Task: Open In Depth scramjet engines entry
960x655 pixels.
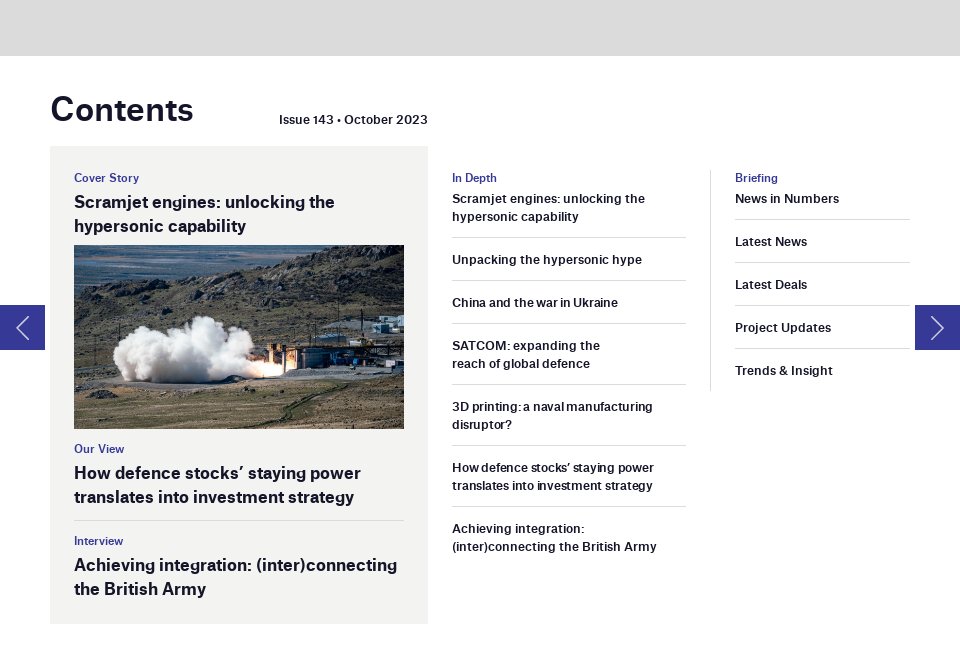Action: tap(548, 208)
